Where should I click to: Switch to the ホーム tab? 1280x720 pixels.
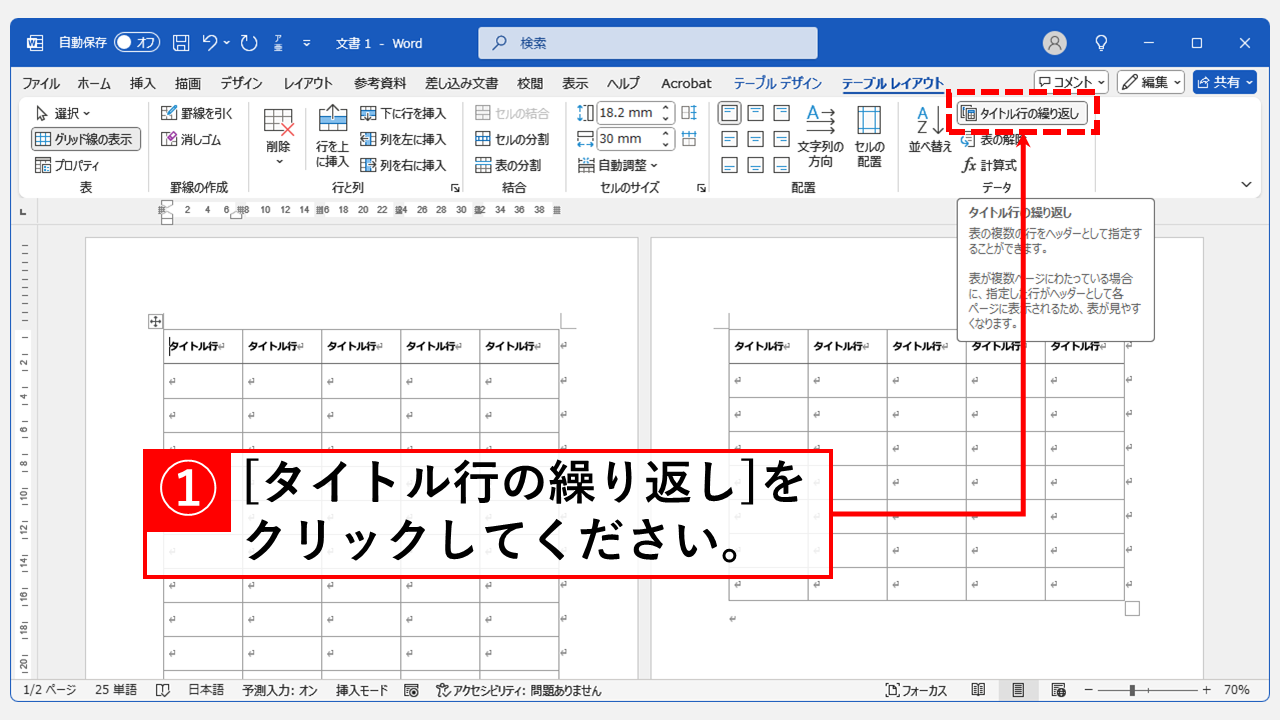pos(94,83)
